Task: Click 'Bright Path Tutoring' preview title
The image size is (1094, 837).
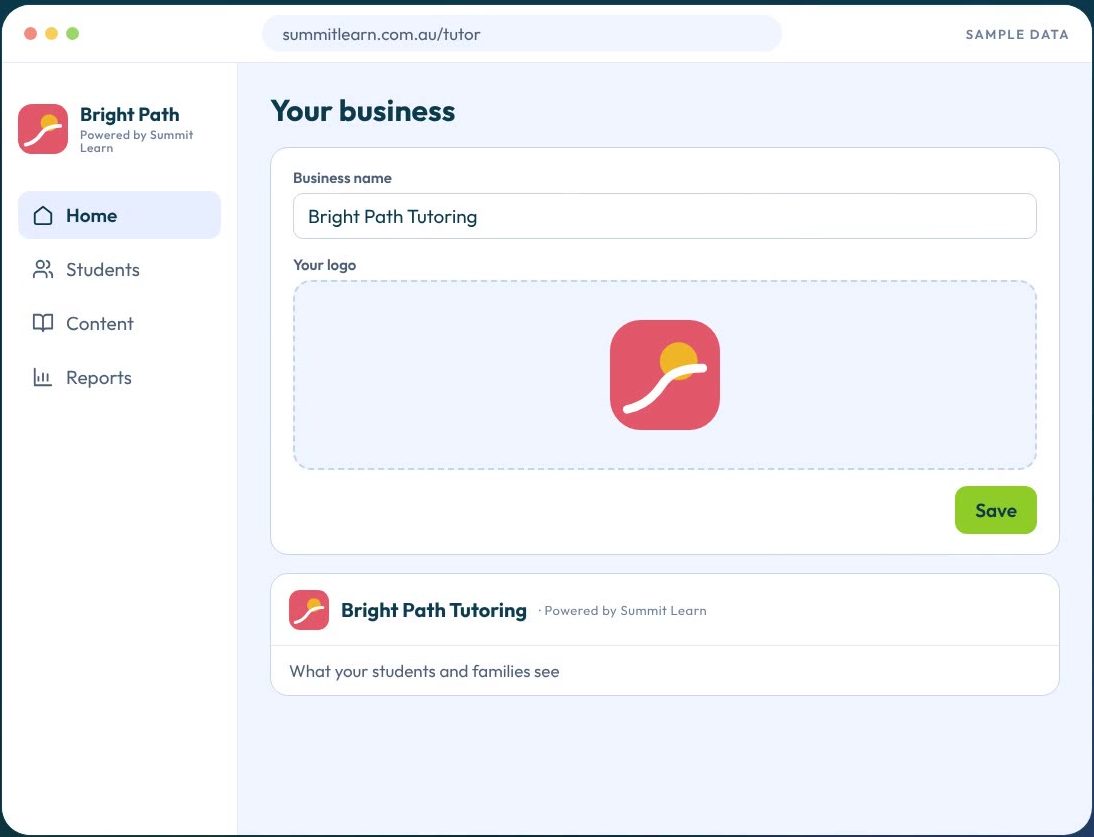Action: tap(434, 610)
